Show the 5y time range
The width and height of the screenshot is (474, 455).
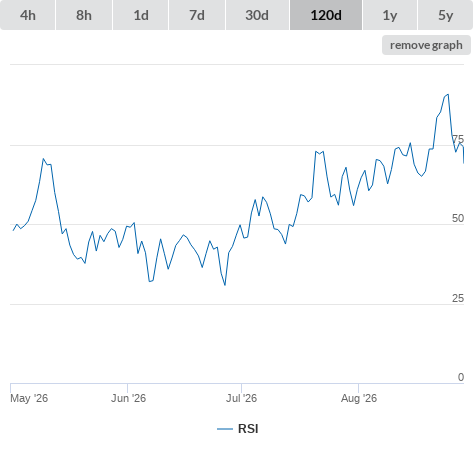point(445,15)
